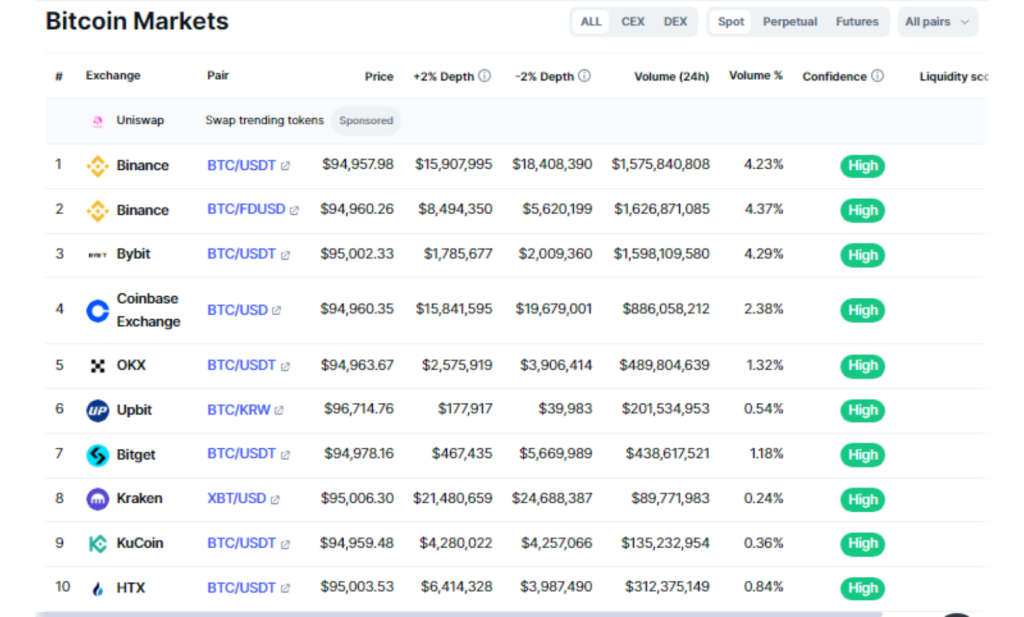Click Swap trending tokens sponsored link
This screenshot has width=1024, height=617.
pos(264,120)
